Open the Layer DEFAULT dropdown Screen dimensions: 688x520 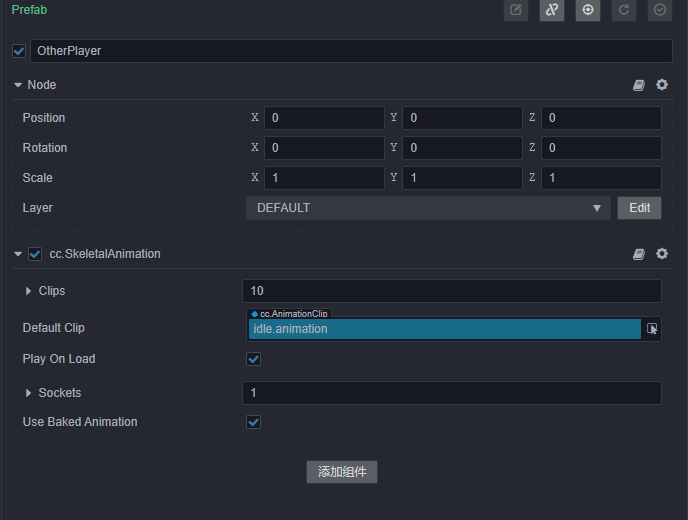pos(428,208)
